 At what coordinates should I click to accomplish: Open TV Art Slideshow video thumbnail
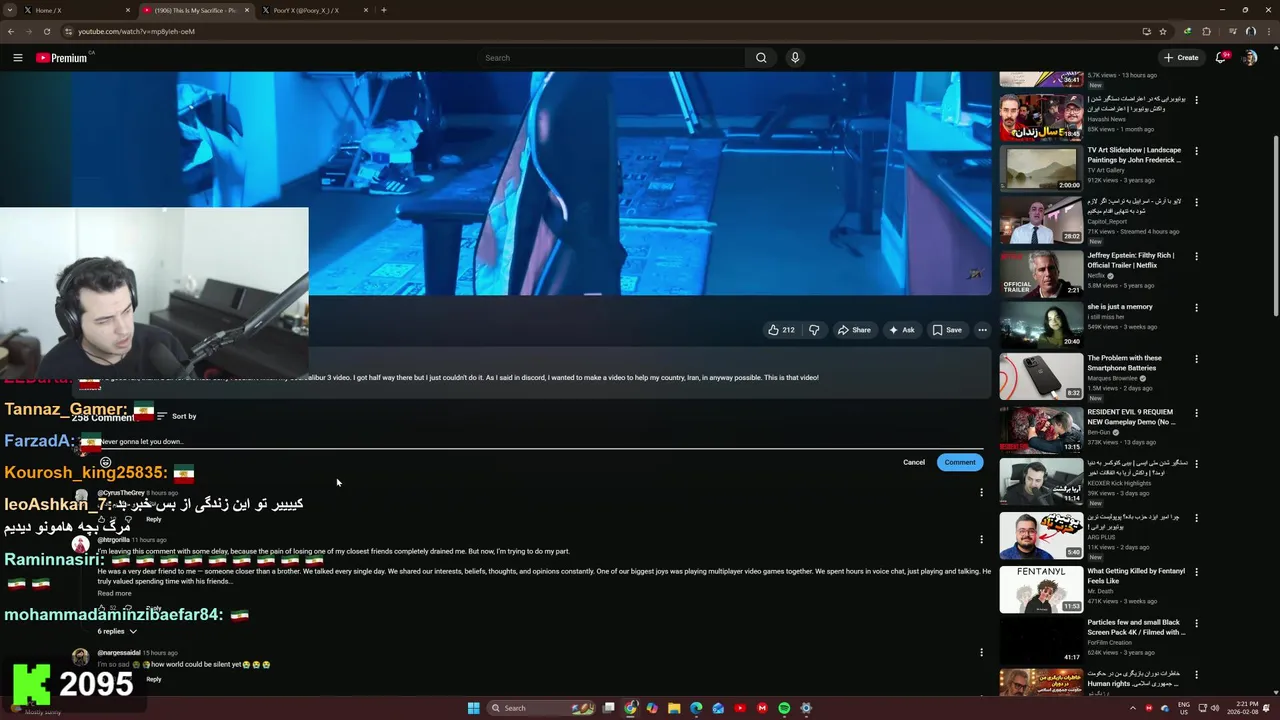click(1041, 168)
